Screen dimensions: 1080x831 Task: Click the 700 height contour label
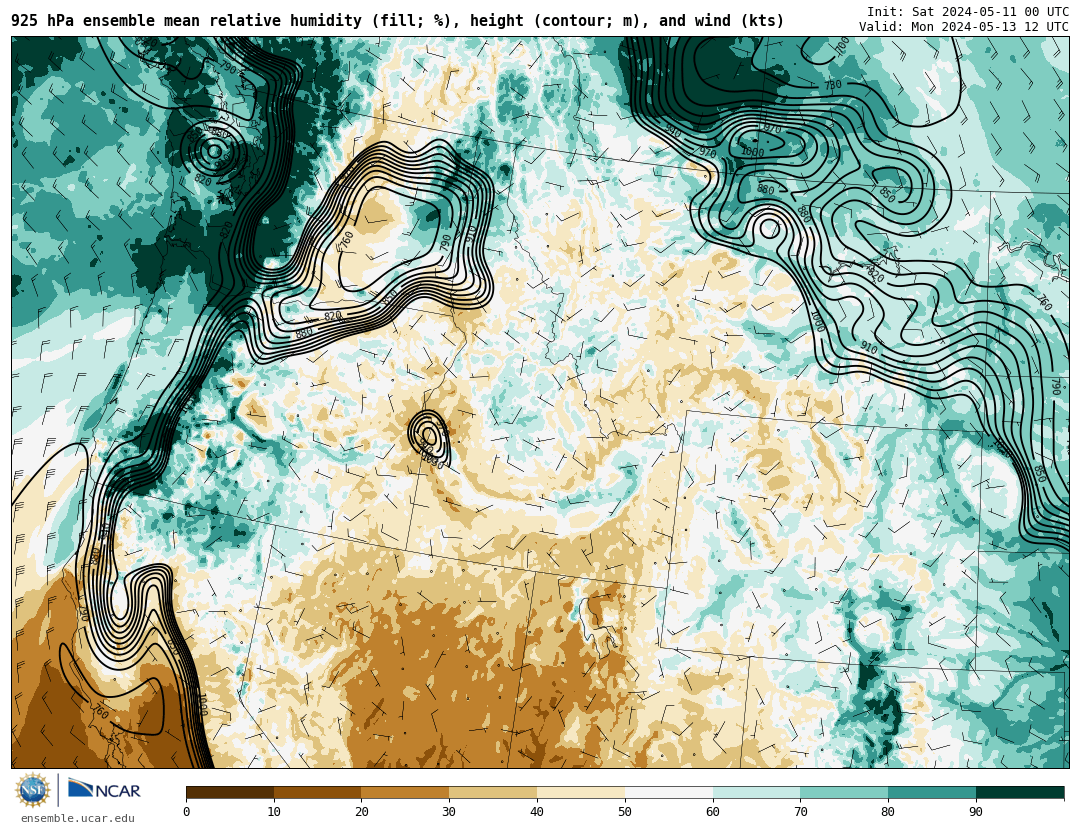tap(842, 46)
